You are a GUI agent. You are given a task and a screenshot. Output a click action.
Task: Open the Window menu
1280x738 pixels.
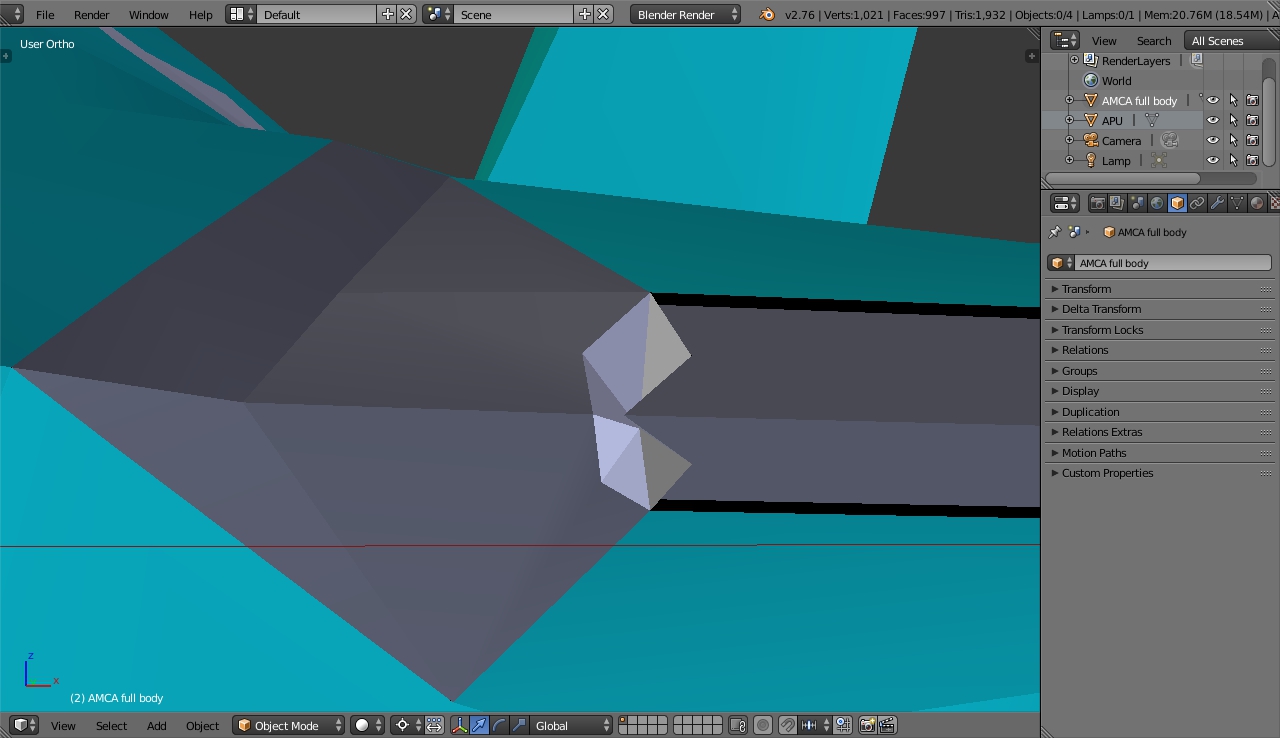click(x=149, y=15)
